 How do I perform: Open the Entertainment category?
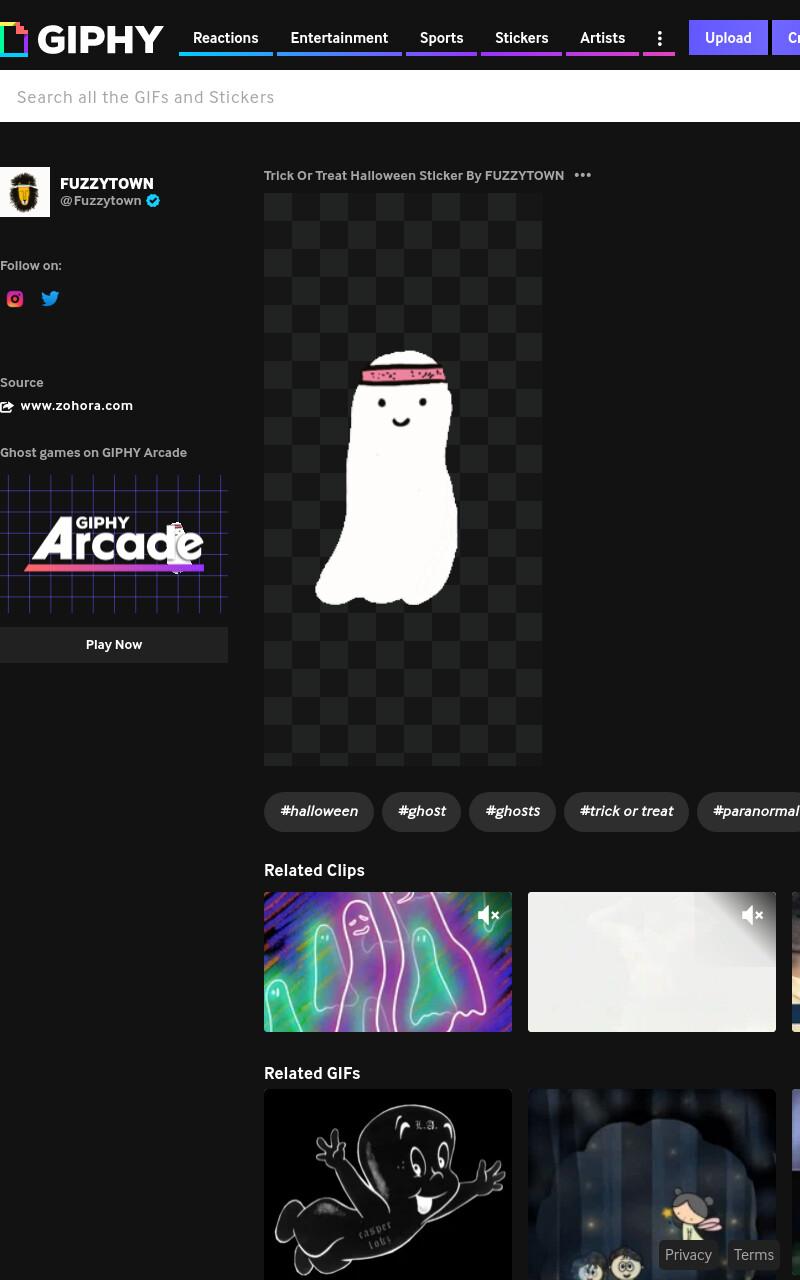(x=339, y=38)
